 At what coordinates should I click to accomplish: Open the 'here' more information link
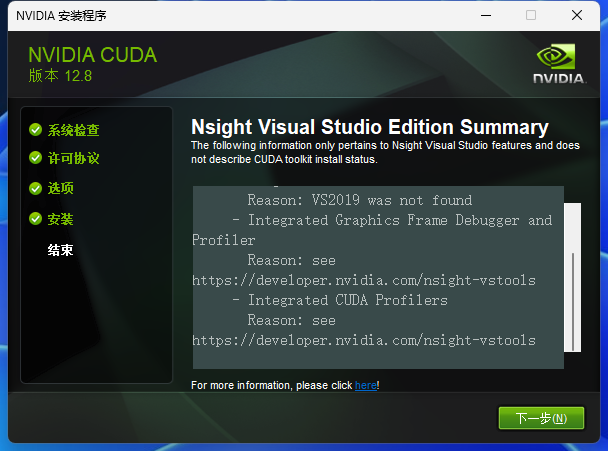(365, 385)
